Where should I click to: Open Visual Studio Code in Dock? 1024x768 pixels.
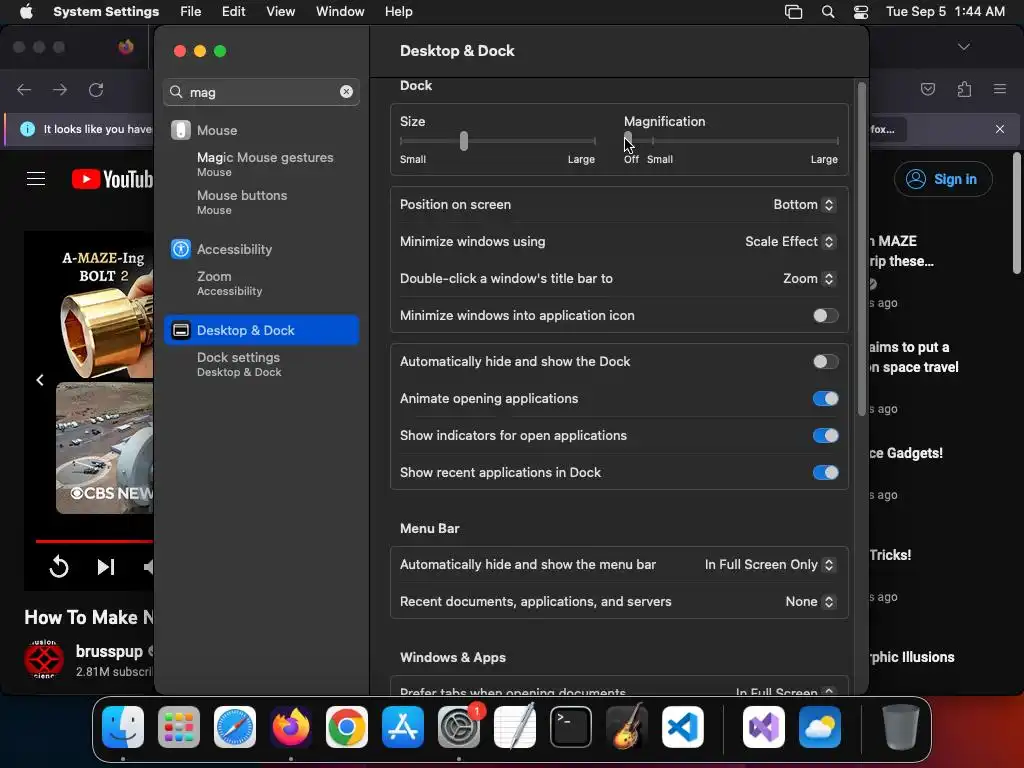tap(682, 727)
